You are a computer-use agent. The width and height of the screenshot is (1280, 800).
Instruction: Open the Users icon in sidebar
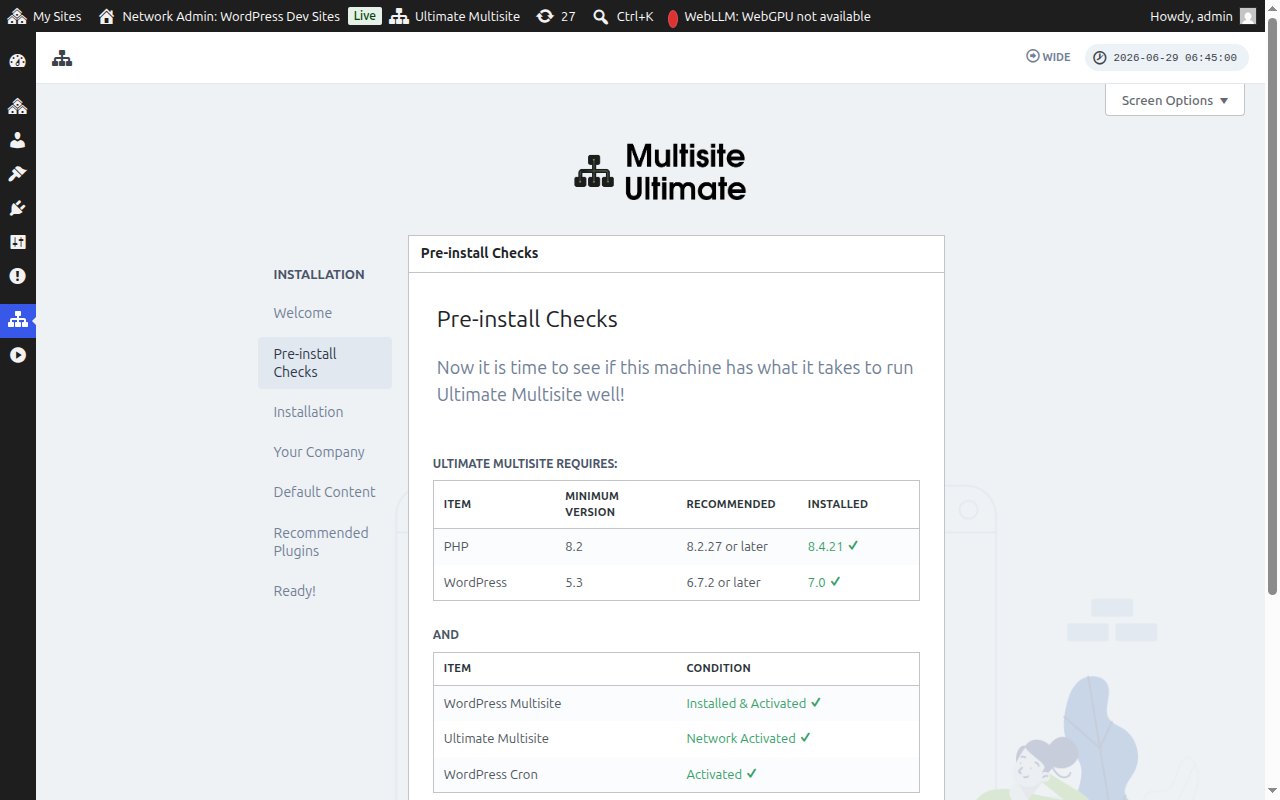click(17, 140)
